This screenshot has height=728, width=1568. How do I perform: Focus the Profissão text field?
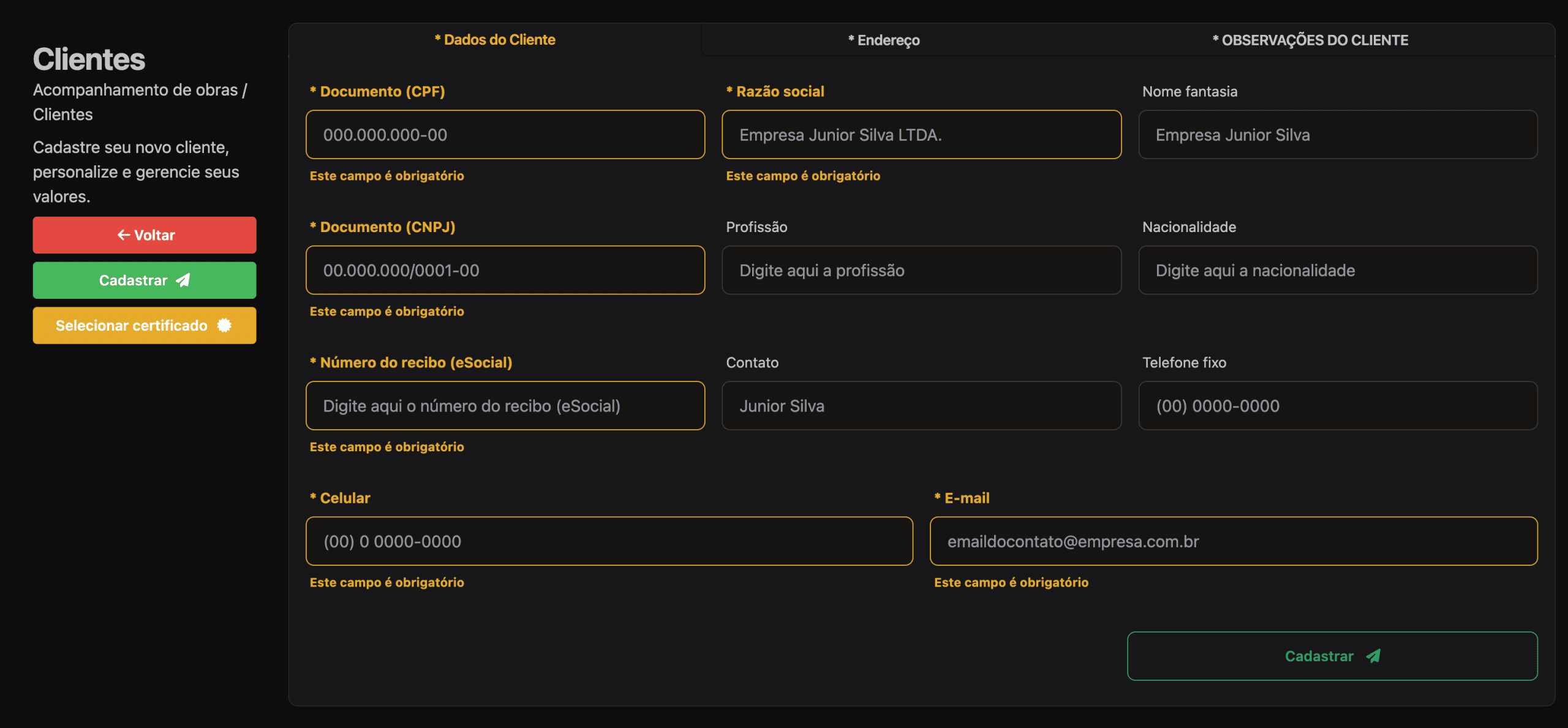[x=921, y=270]
